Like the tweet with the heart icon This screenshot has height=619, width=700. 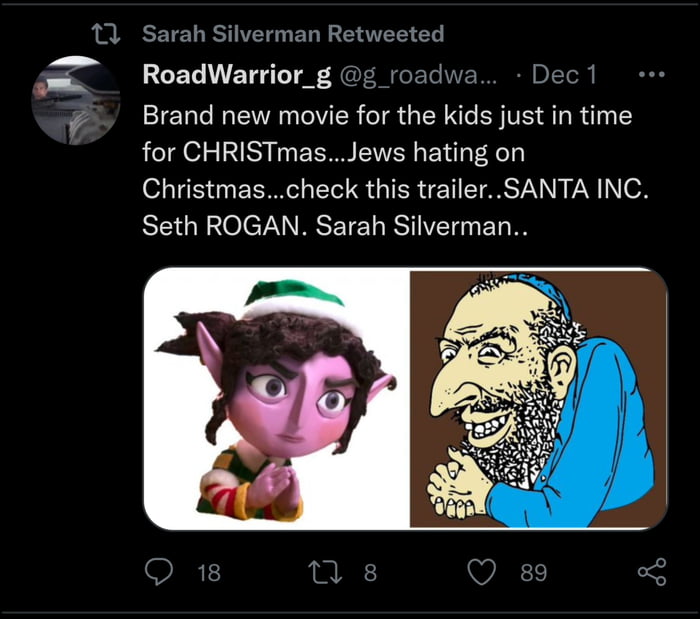[x=483, y=571]
